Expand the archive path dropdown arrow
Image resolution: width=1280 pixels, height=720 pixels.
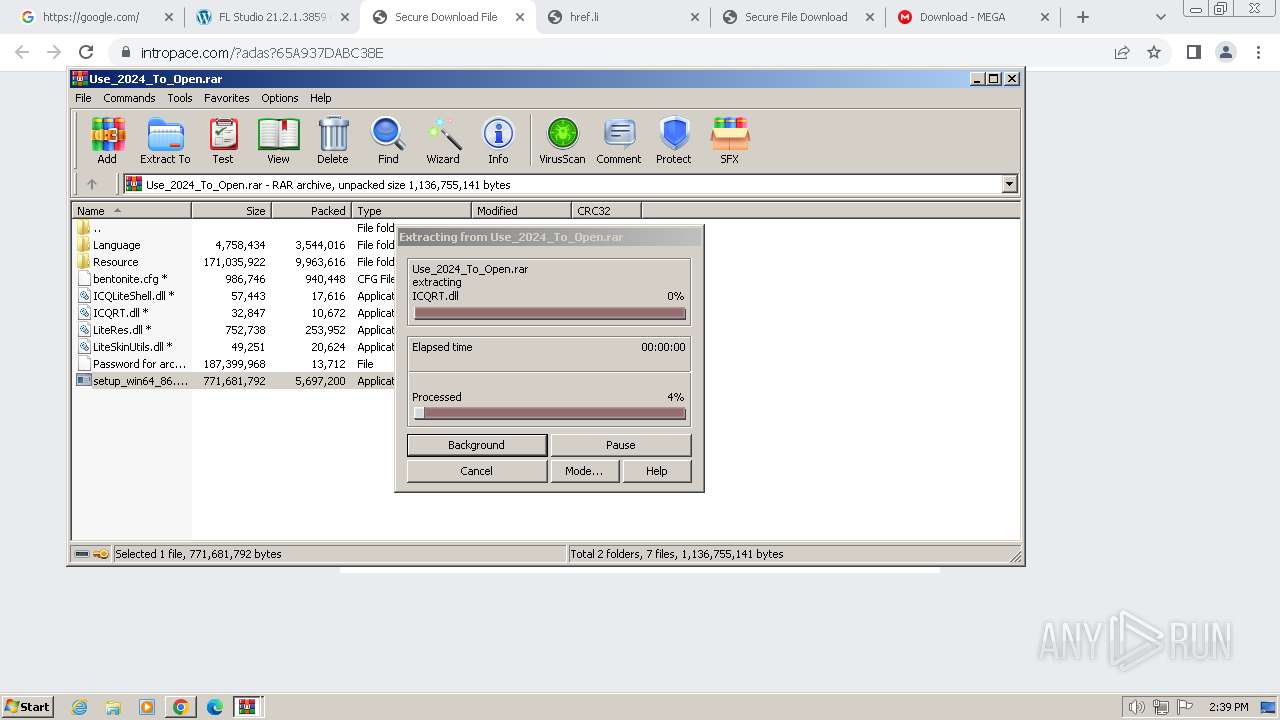[x=1009, y=184]
